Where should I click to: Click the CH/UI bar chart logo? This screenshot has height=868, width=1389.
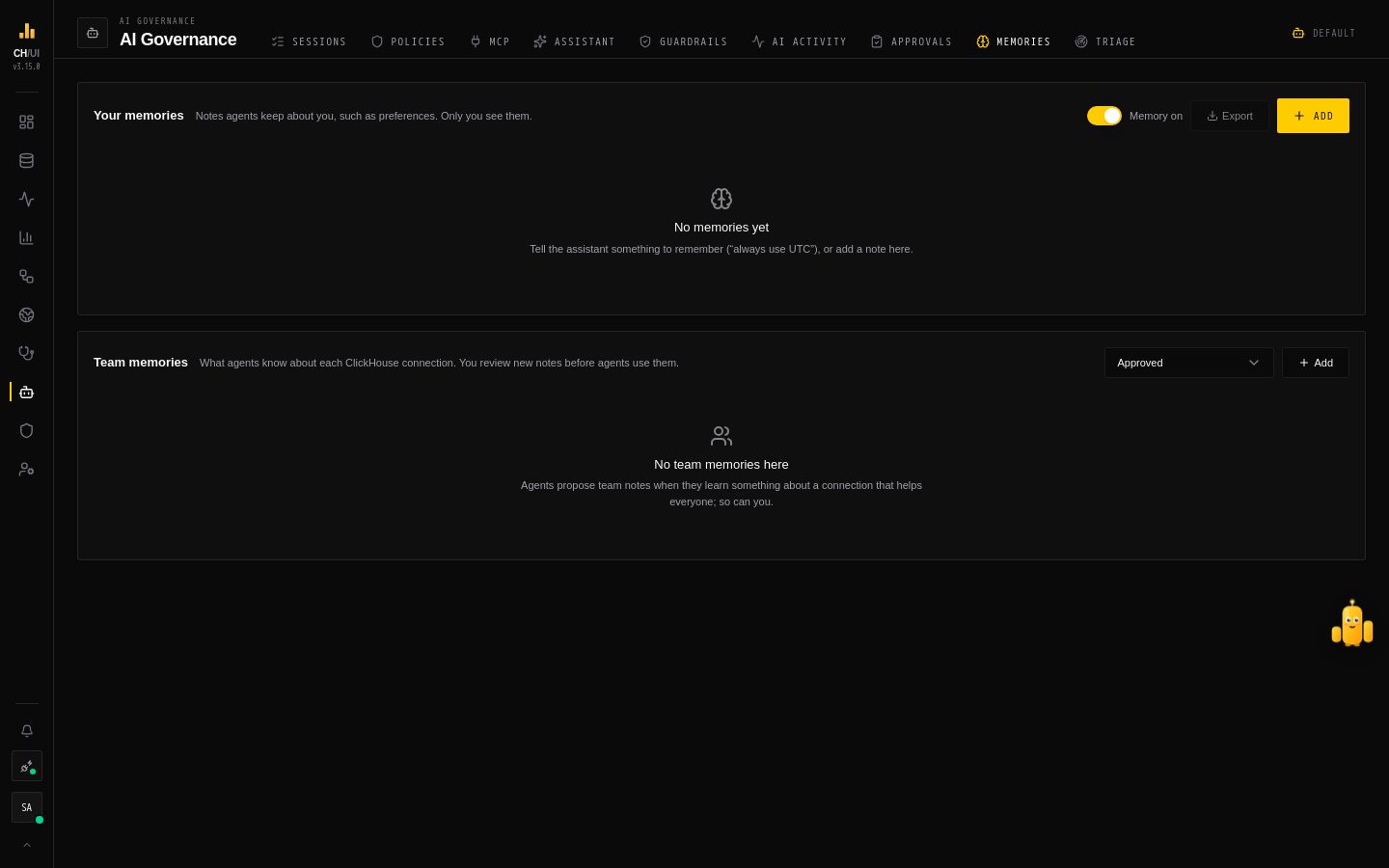point(26,31)
